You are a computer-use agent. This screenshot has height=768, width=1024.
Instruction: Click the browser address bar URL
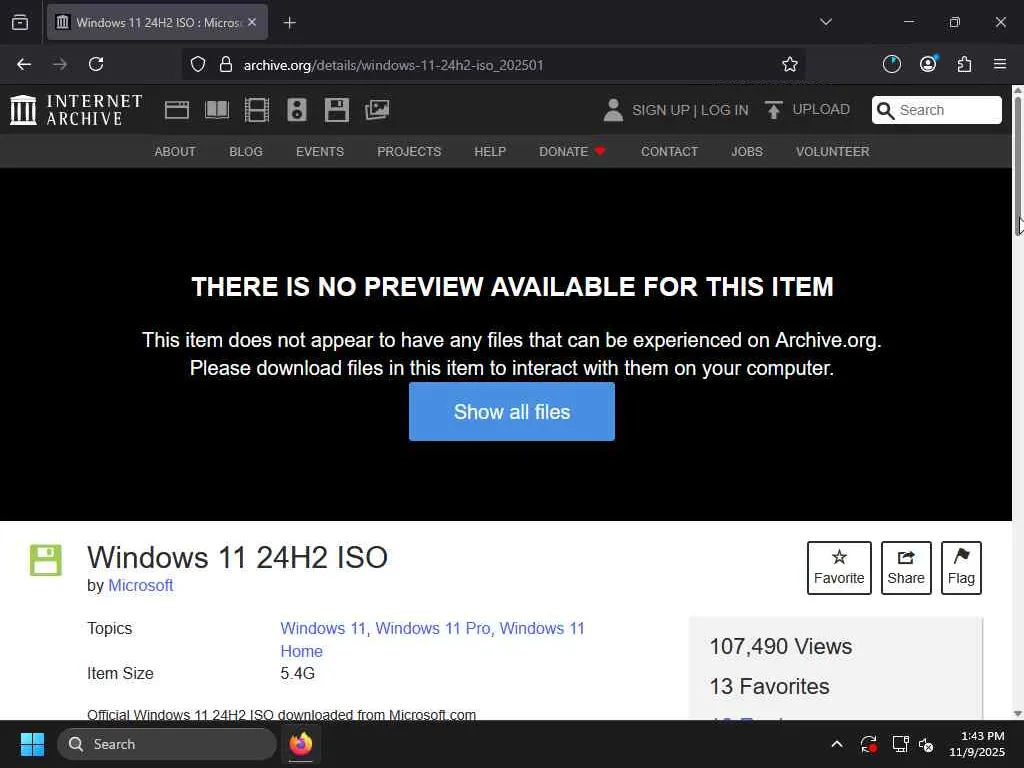(x=393, y=65)
